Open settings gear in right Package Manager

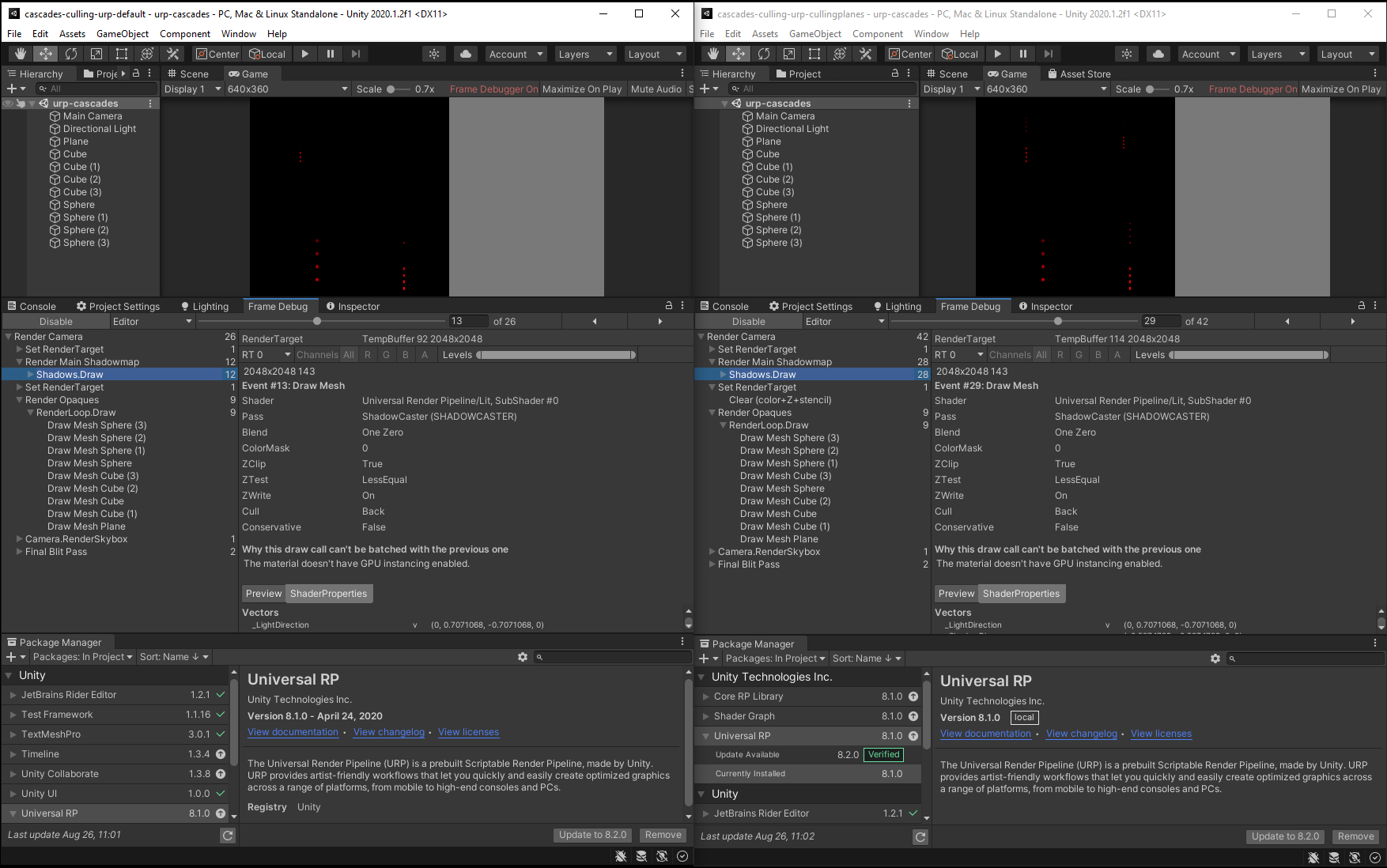coord(1215,659)
